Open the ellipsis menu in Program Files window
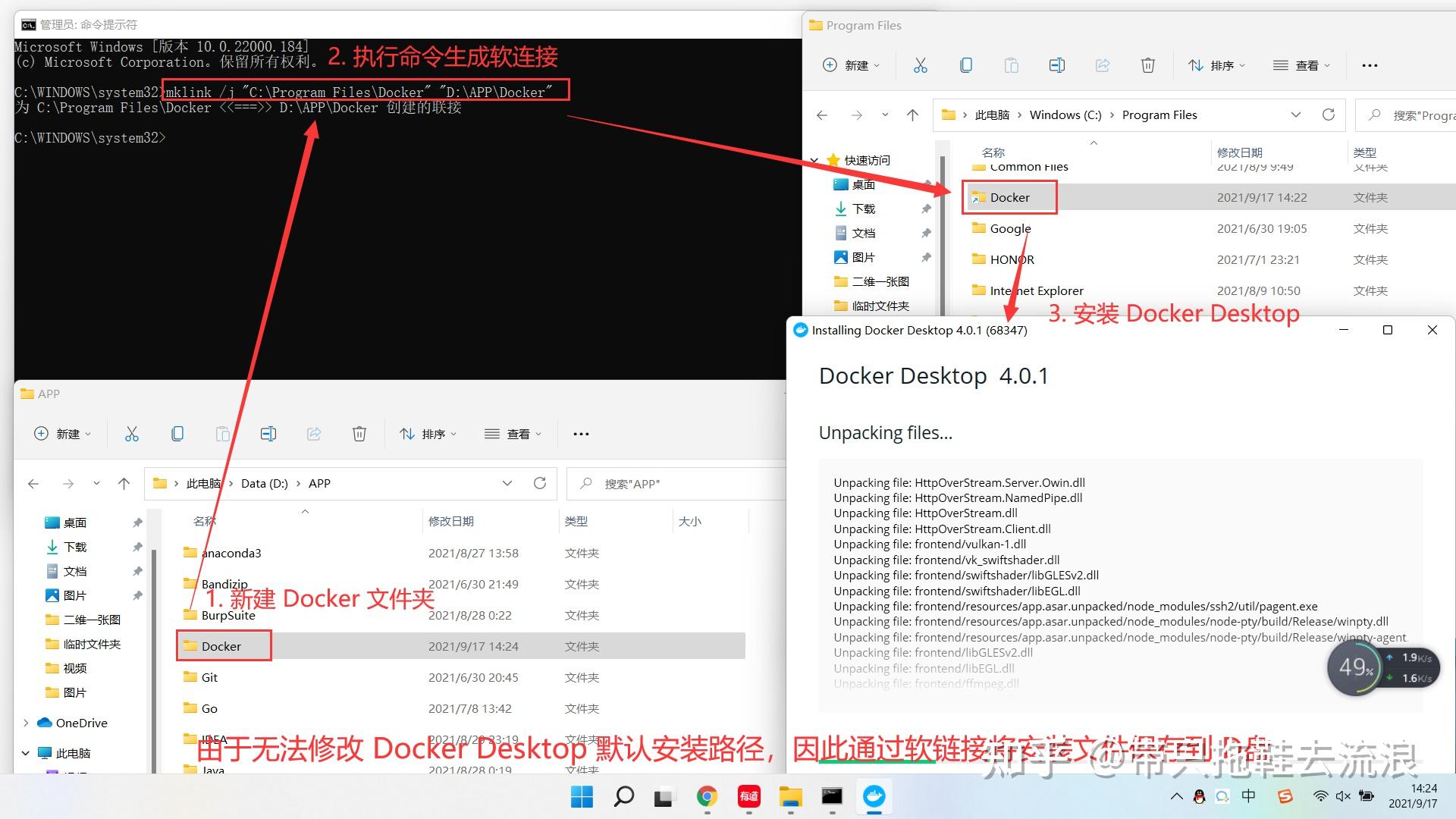Image resolution: width=1456 pixels, height=819 pixels. click(1370, 65)
